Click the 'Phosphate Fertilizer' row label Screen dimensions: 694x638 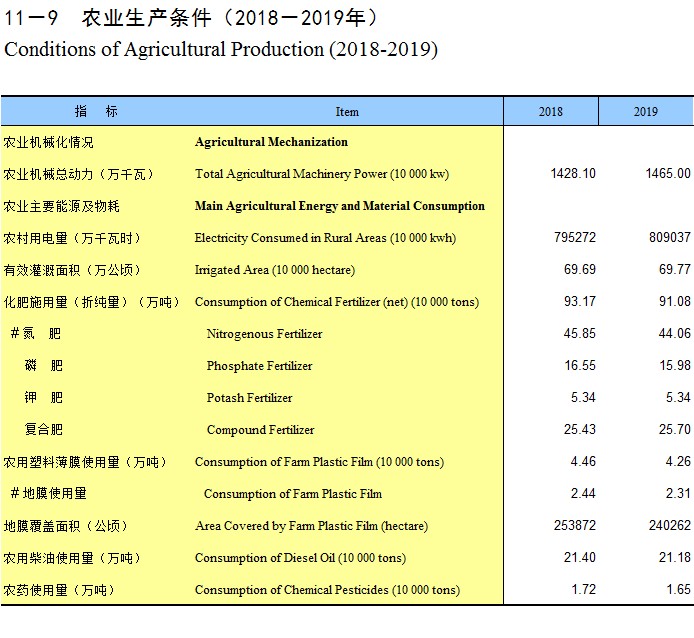pos(259,366)
